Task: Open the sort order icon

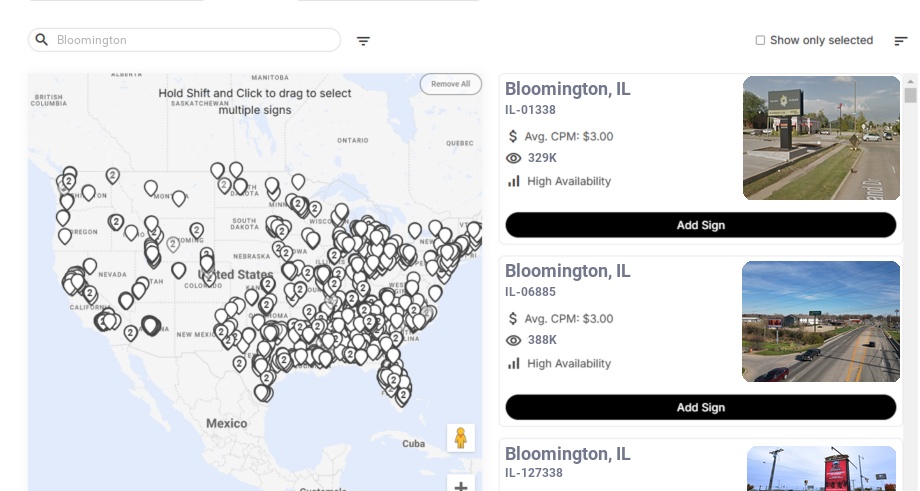Action: (x=900, y=41)
